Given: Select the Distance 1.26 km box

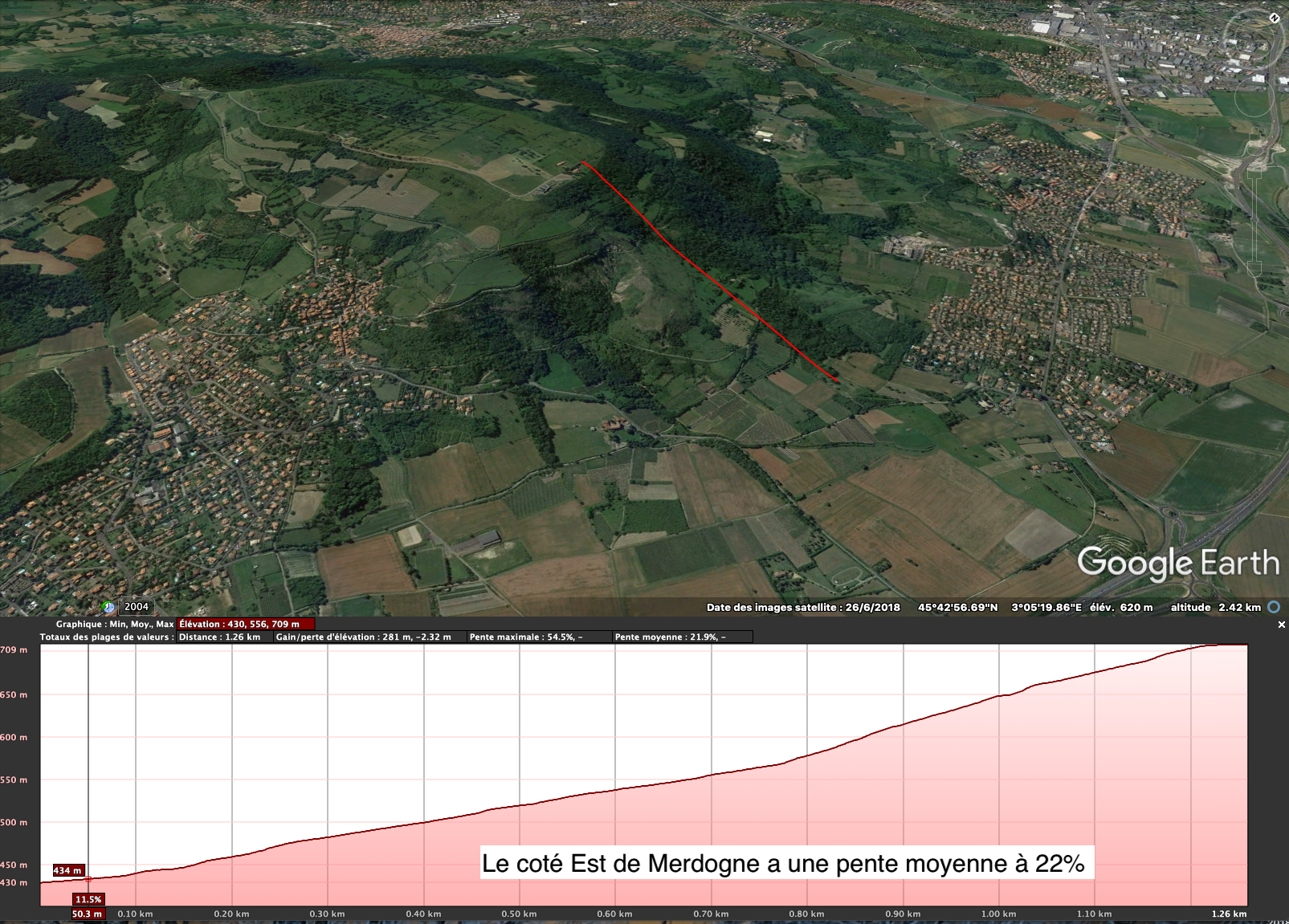Looking at the screenshot, I should pos(222,637).
